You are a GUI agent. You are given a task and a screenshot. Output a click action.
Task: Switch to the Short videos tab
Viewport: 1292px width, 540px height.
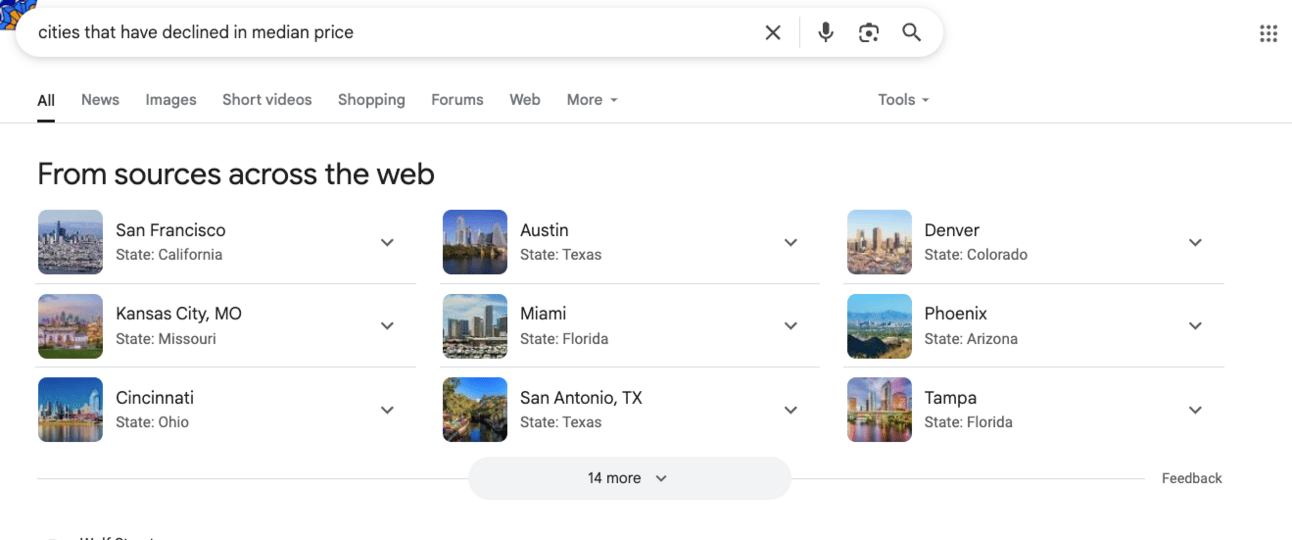(267, 100)
